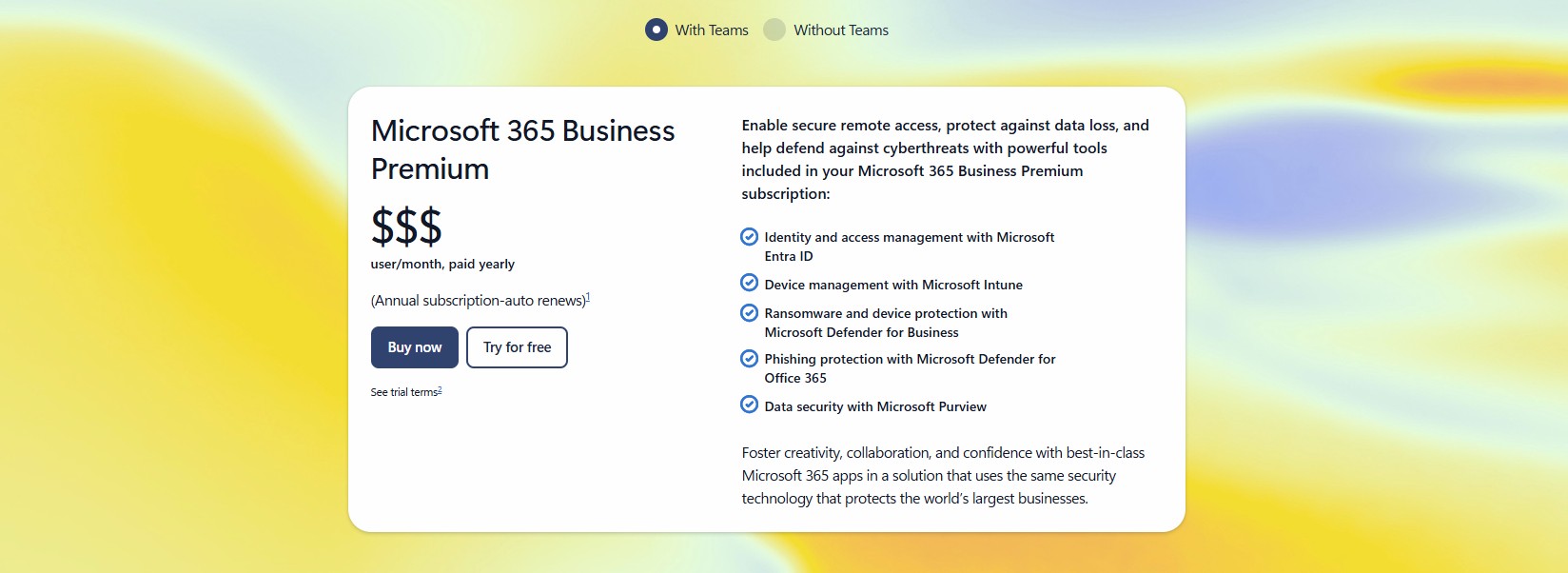The height and width of the screenshot is (573, 1568).
Task: Click the 'user/month, paid yearly' text
Action: click(x=442, y=264)
